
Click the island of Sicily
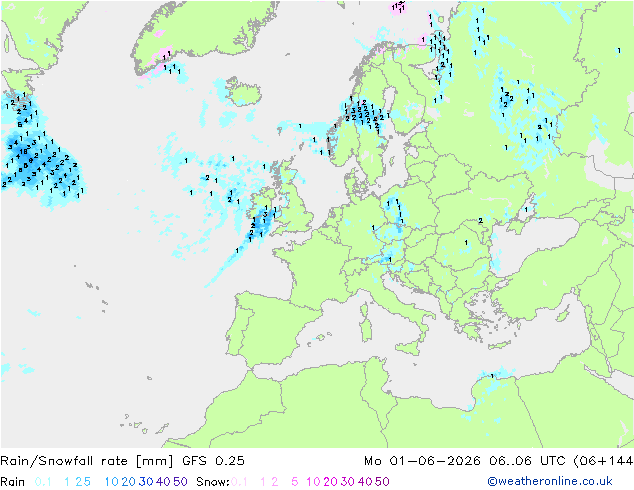pos(408,347)
